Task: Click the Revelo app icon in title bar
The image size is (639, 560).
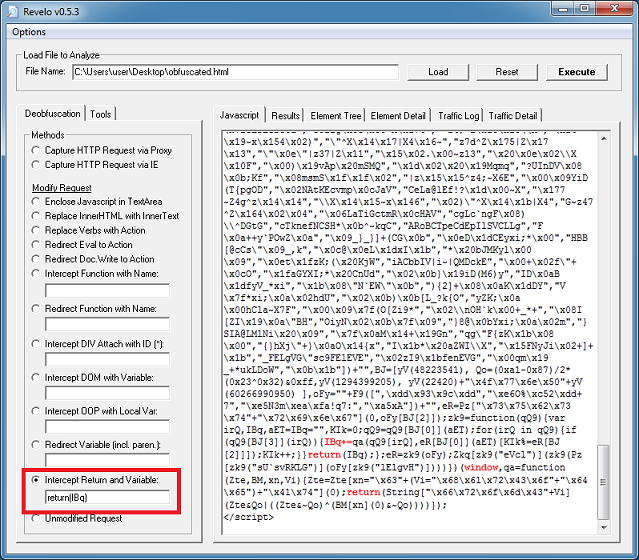Action: (x=11, y=9)
